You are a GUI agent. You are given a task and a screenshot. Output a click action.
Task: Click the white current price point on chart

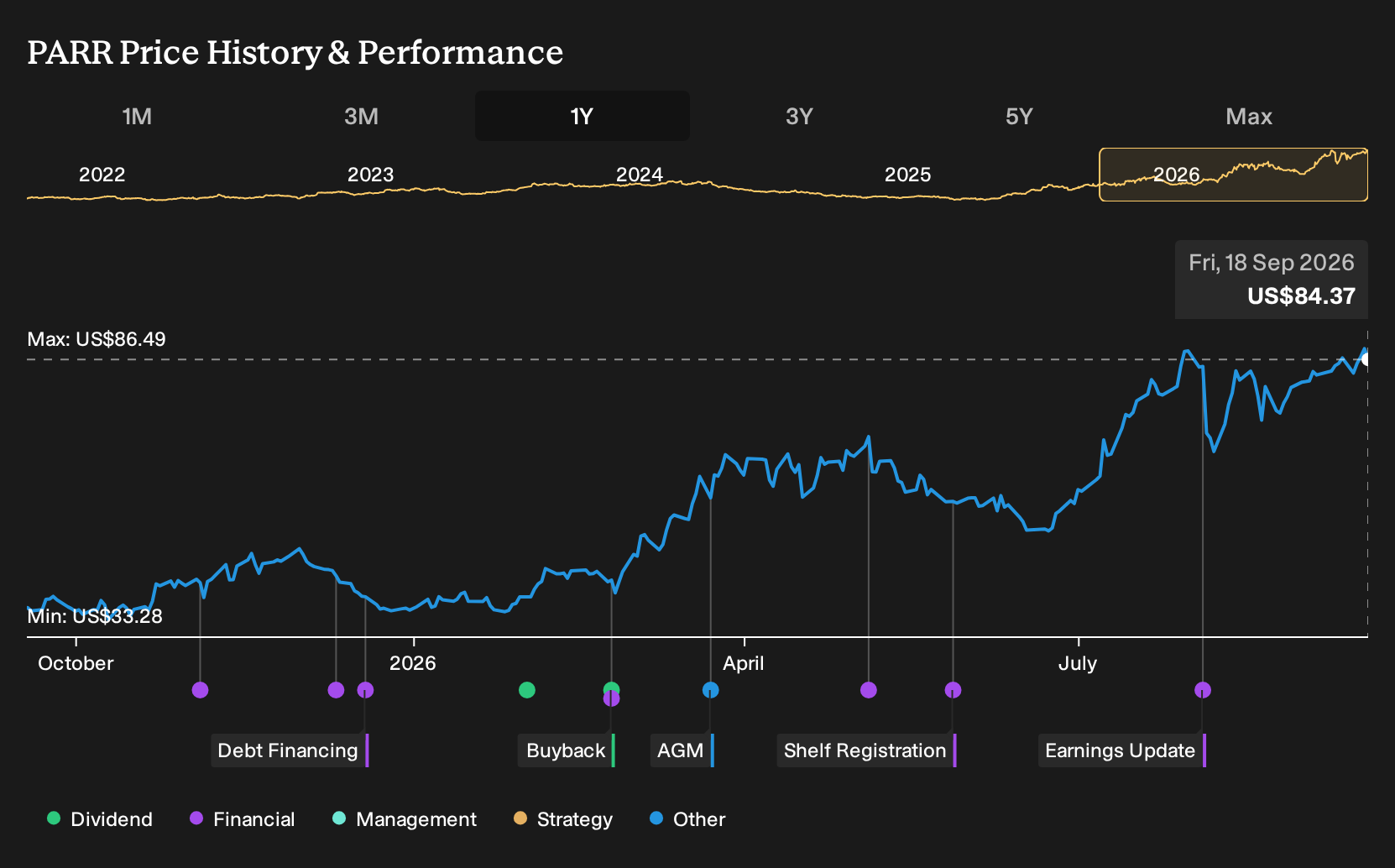click(x=1366, y=359)
